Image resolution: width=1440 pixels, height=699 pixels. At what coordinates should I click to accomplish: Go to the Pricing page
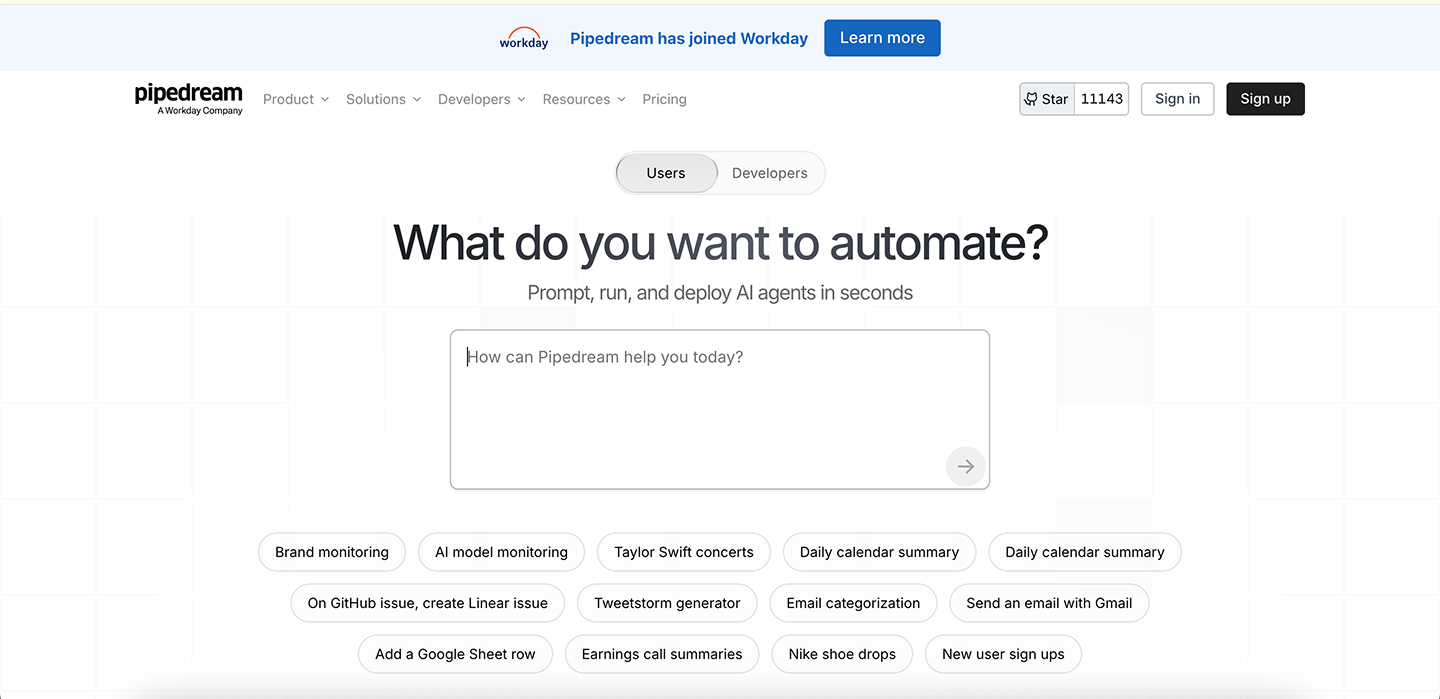tap(664, 99)
